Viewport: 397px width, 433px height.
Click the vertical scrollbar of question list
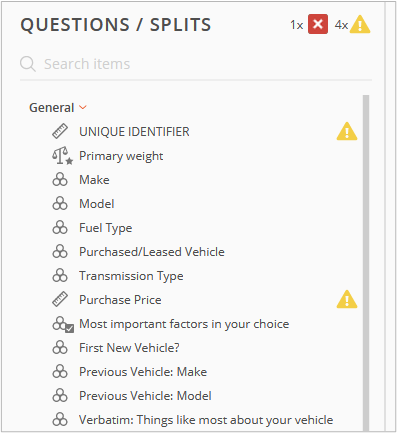click(366, 263)
